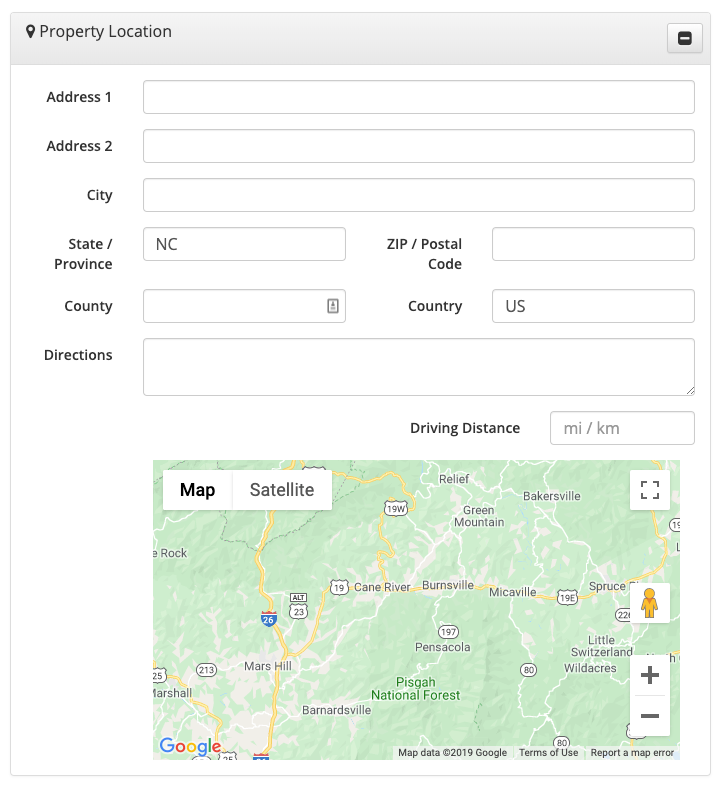Click the ZIP / Postal Code field
The height and width of the screenshot is (787, 722).
593,244
